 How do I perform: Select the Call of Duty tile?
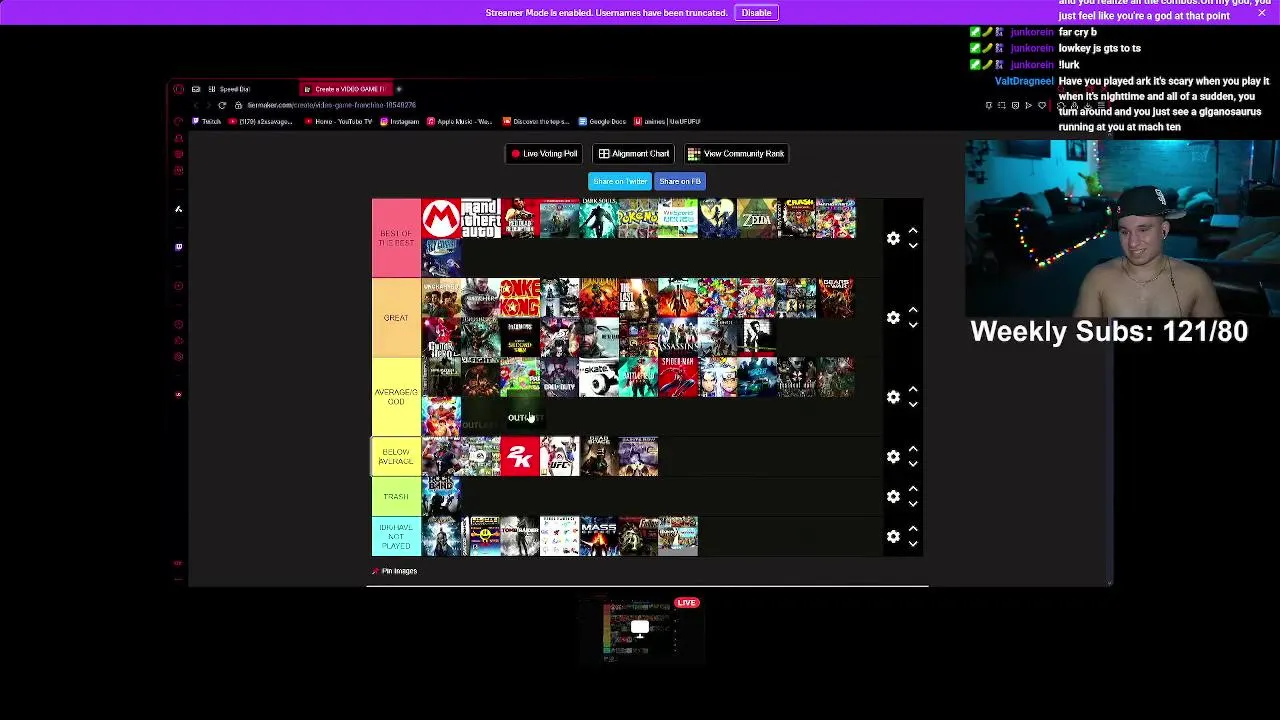[559, 377]
